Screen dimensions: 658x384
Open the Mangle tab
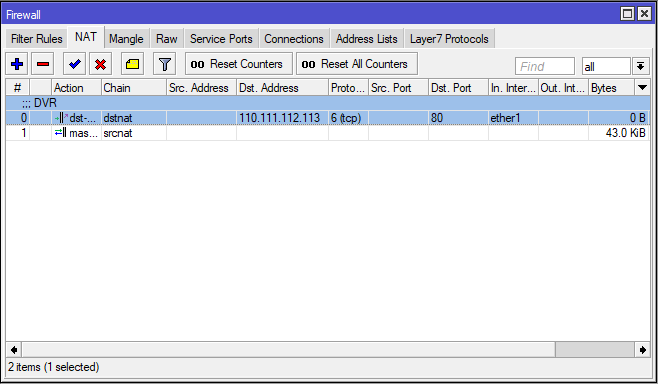point(126,39)
